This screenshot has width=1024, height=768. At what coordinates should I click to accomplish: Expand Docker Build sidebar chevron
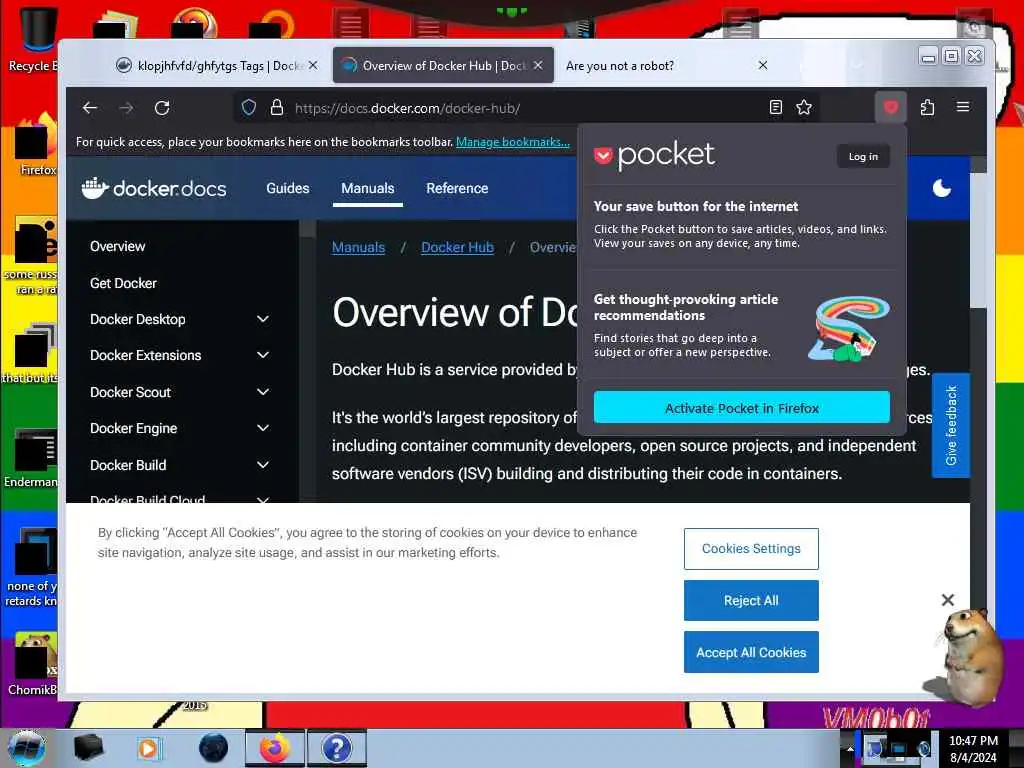pos(263,465)
